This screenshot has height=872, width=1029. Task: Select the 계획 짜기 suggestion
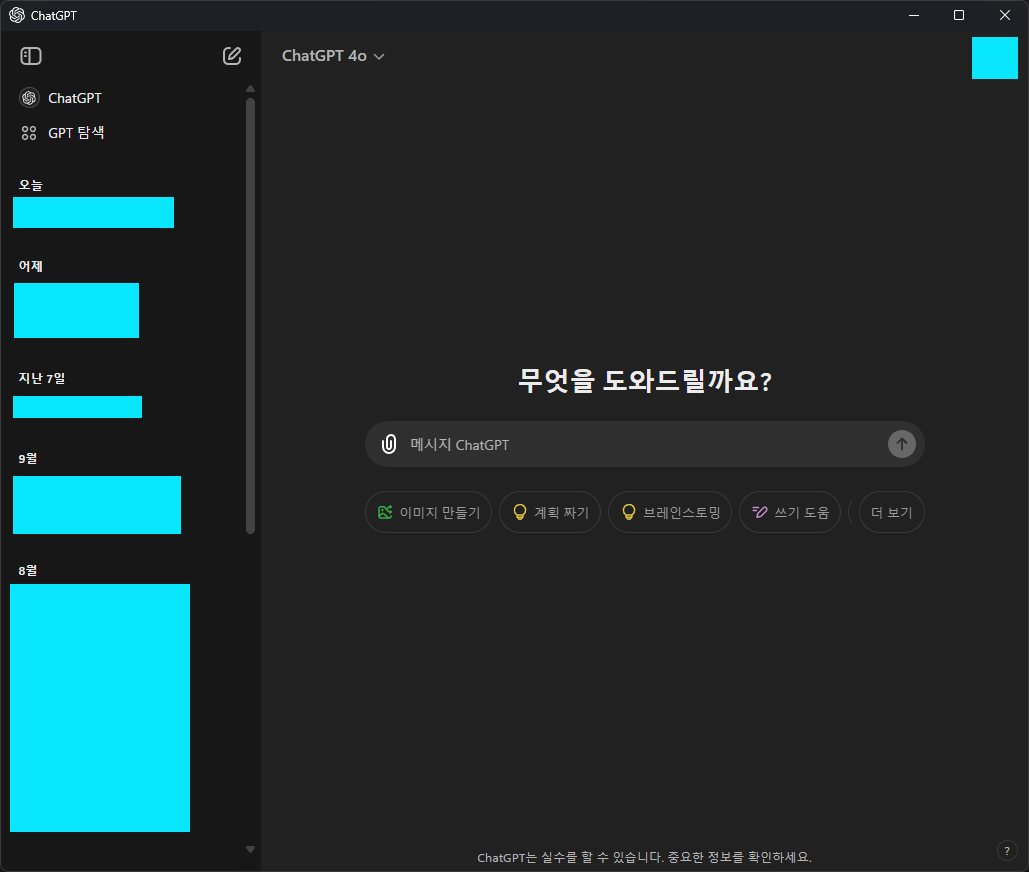[x=550, y=512]
